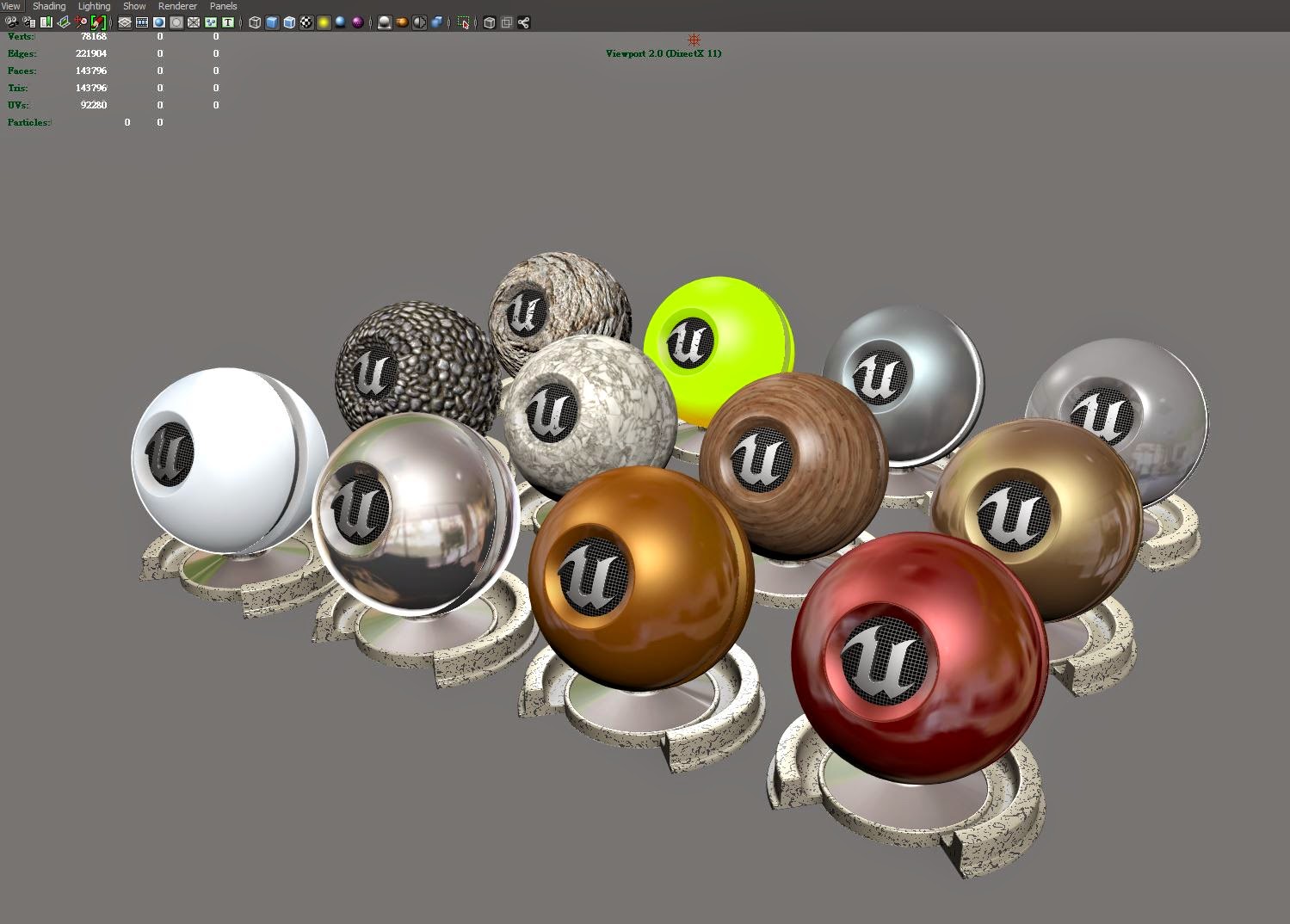Open the Shading menu

click(x=49, y=6)
